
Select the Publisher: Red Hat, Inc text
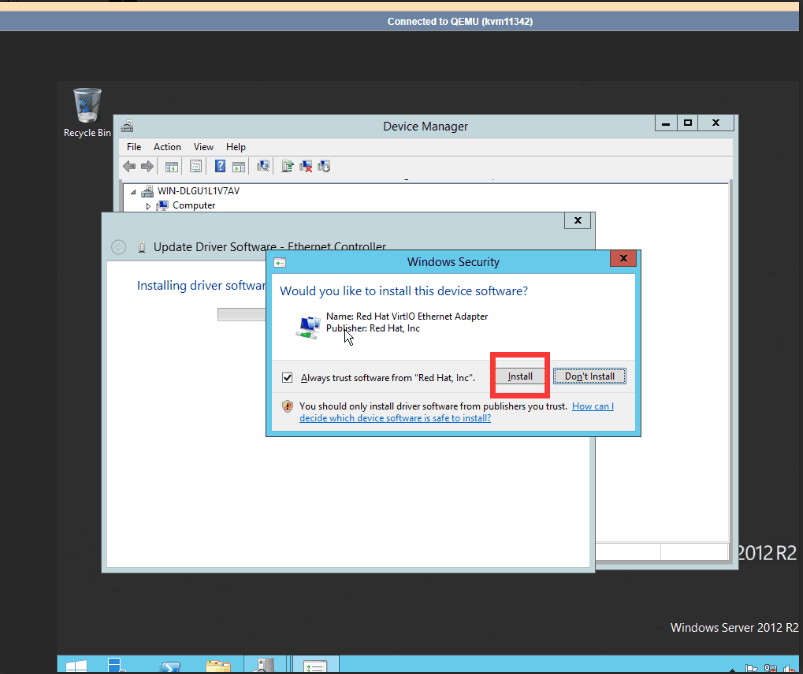pyautogui.click(x=373, y=328)
